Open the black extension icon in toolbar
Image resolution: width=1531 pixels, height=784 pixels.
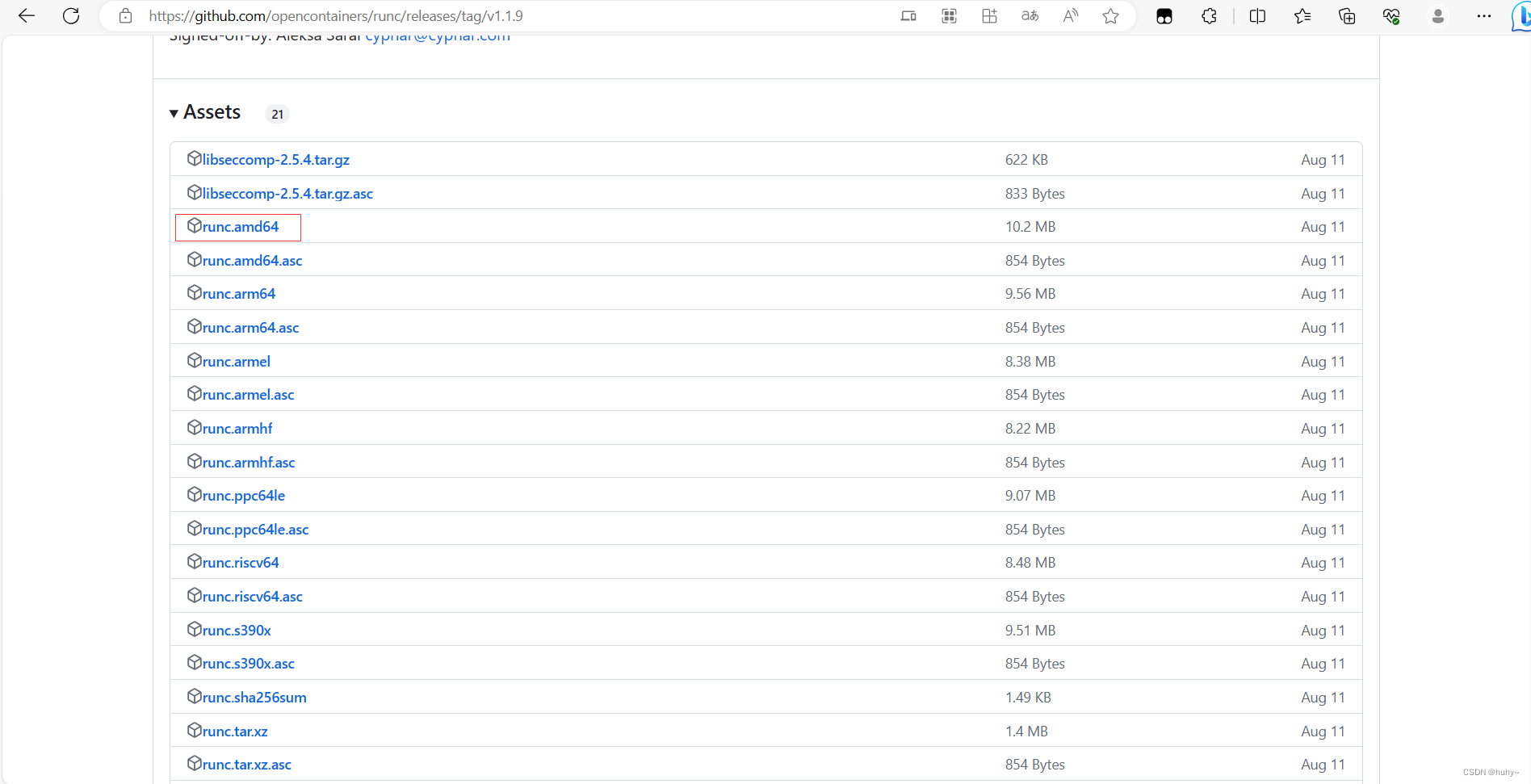click(1164, 16)
